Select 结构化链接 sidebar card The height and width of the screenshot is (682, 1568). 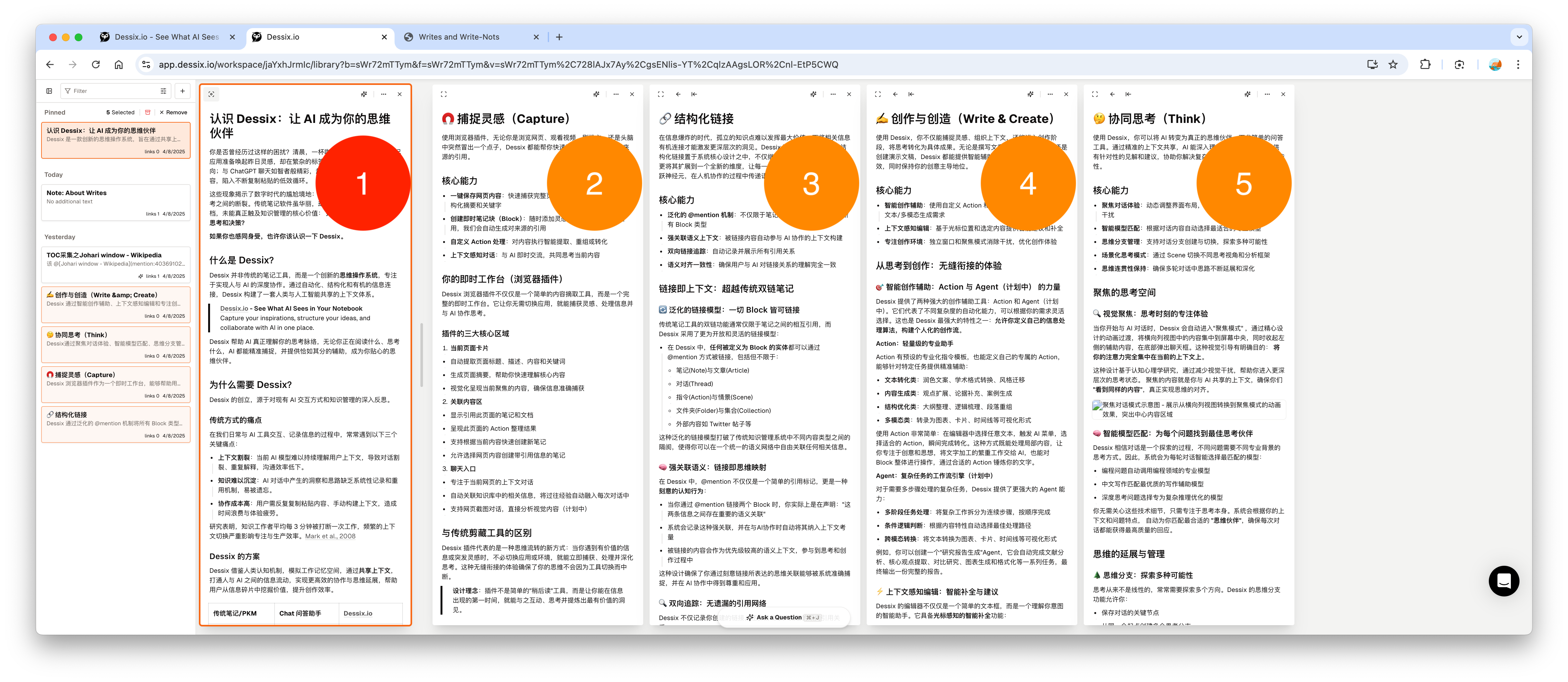116,424
